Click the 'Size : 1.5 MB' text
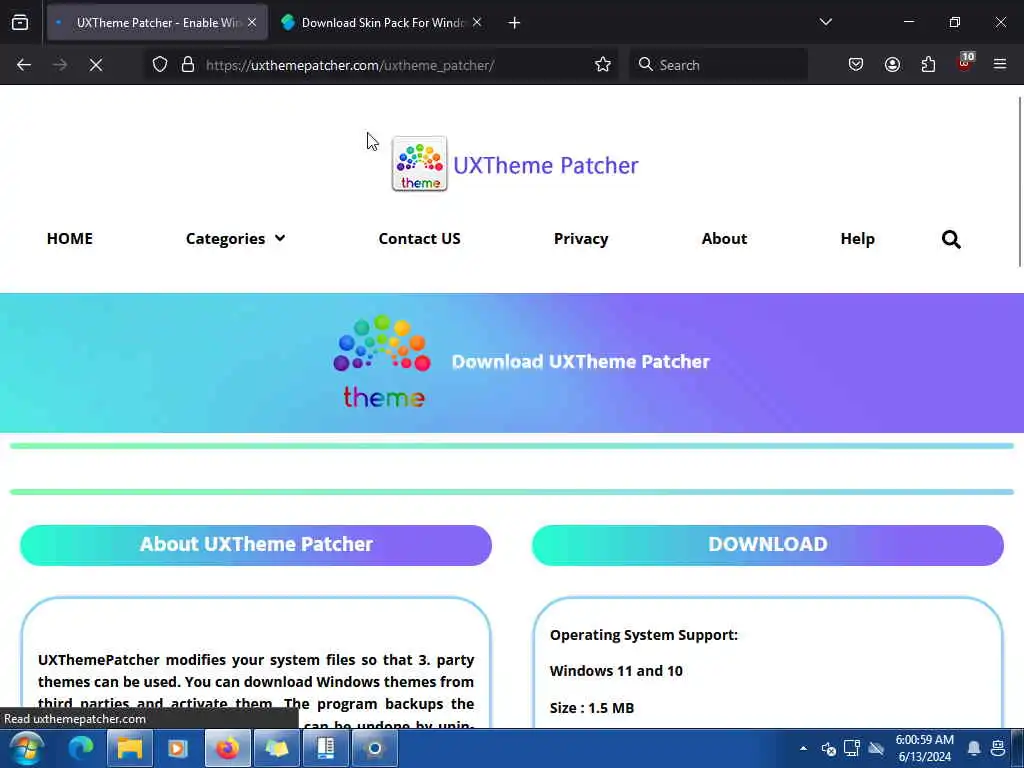Viewport: 1024px width, 768px height. pyautogui.click(x=592, y=708)
